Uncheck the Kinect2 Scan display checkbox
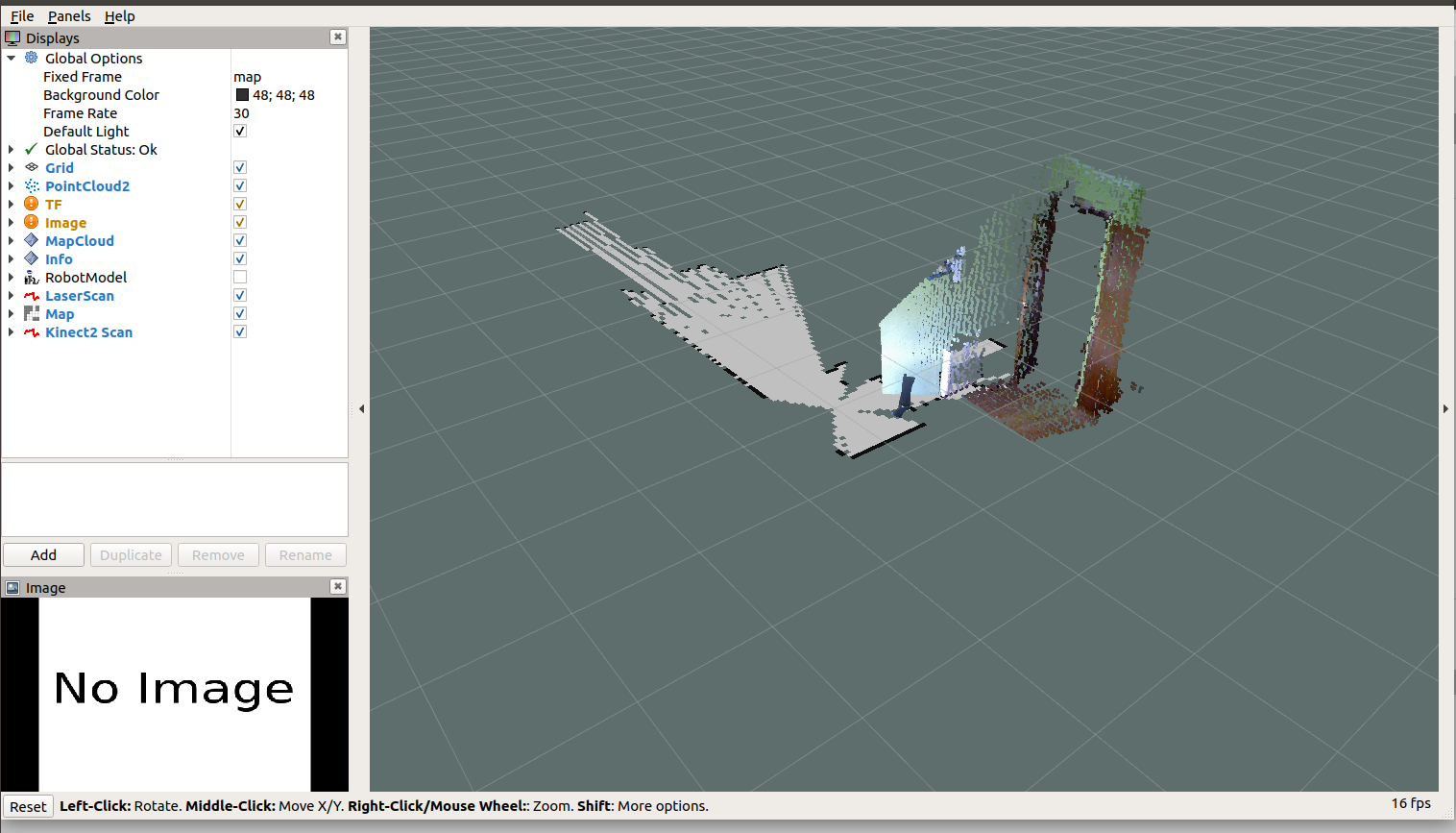Viewport: 1456px width, 833px height. point(240,332)
